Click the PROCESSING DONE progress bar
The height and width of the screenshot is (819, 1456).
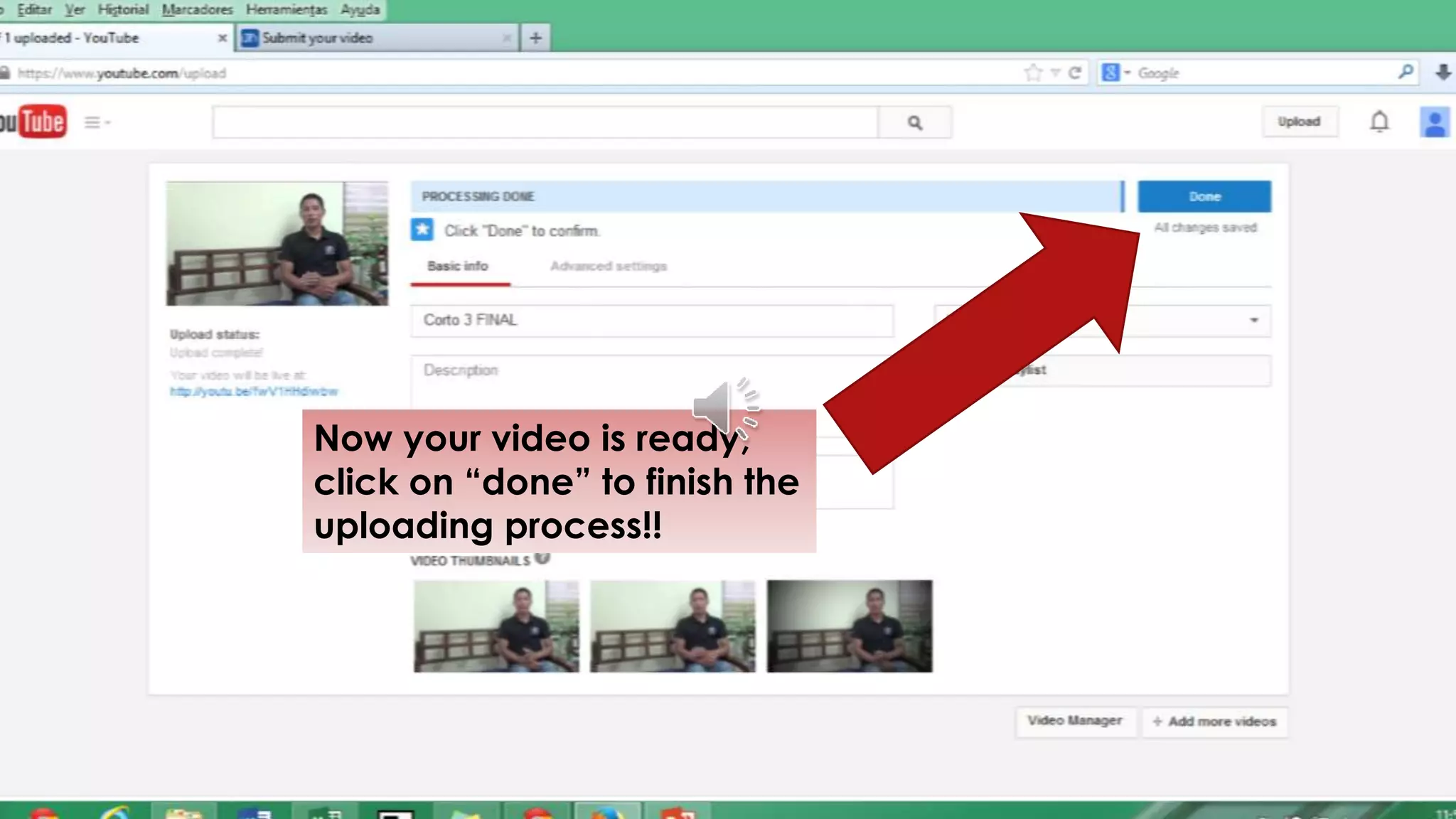(767, 196)
